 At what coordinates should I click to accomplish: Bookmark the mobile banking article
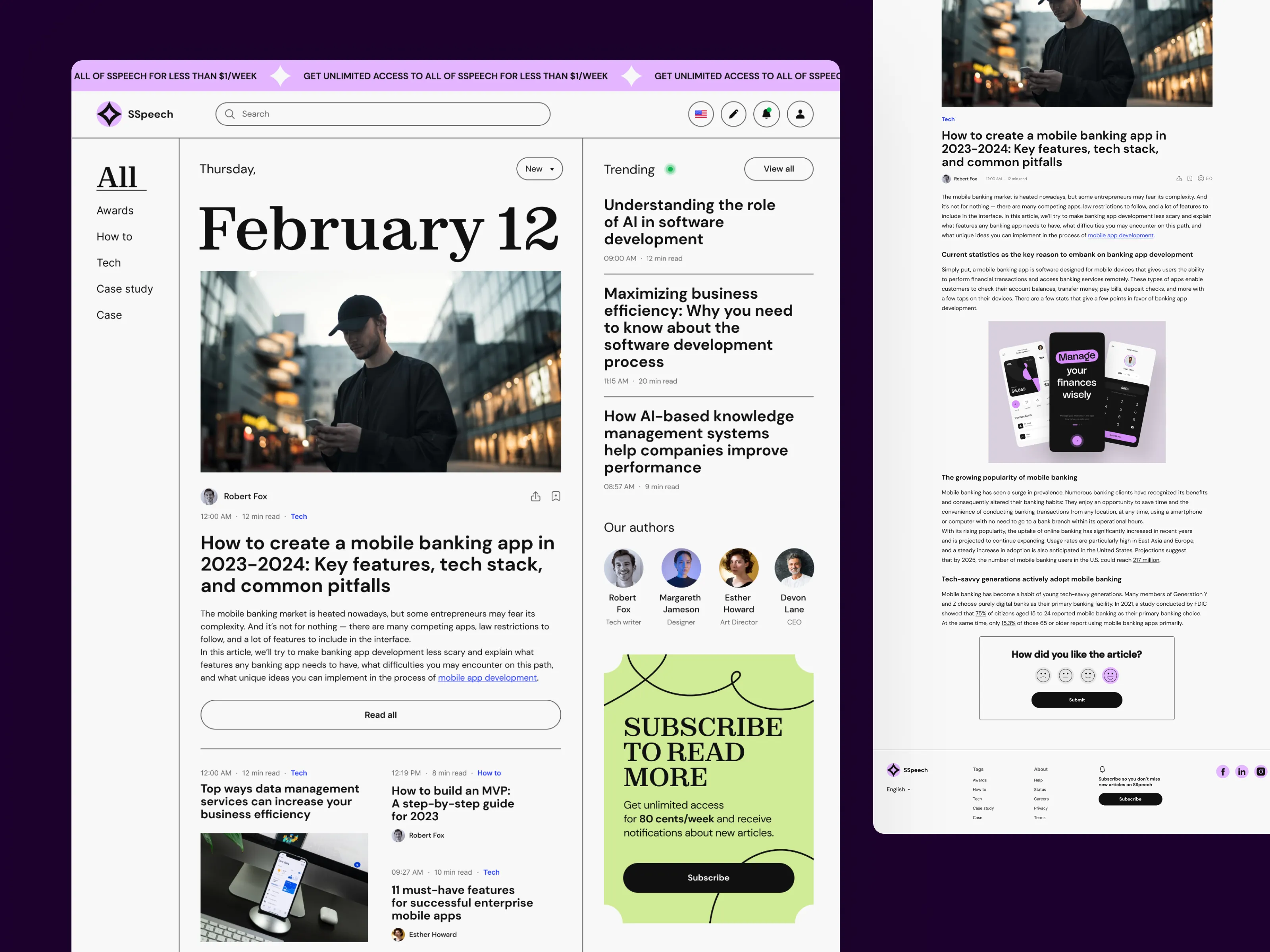tap(556, 496)
